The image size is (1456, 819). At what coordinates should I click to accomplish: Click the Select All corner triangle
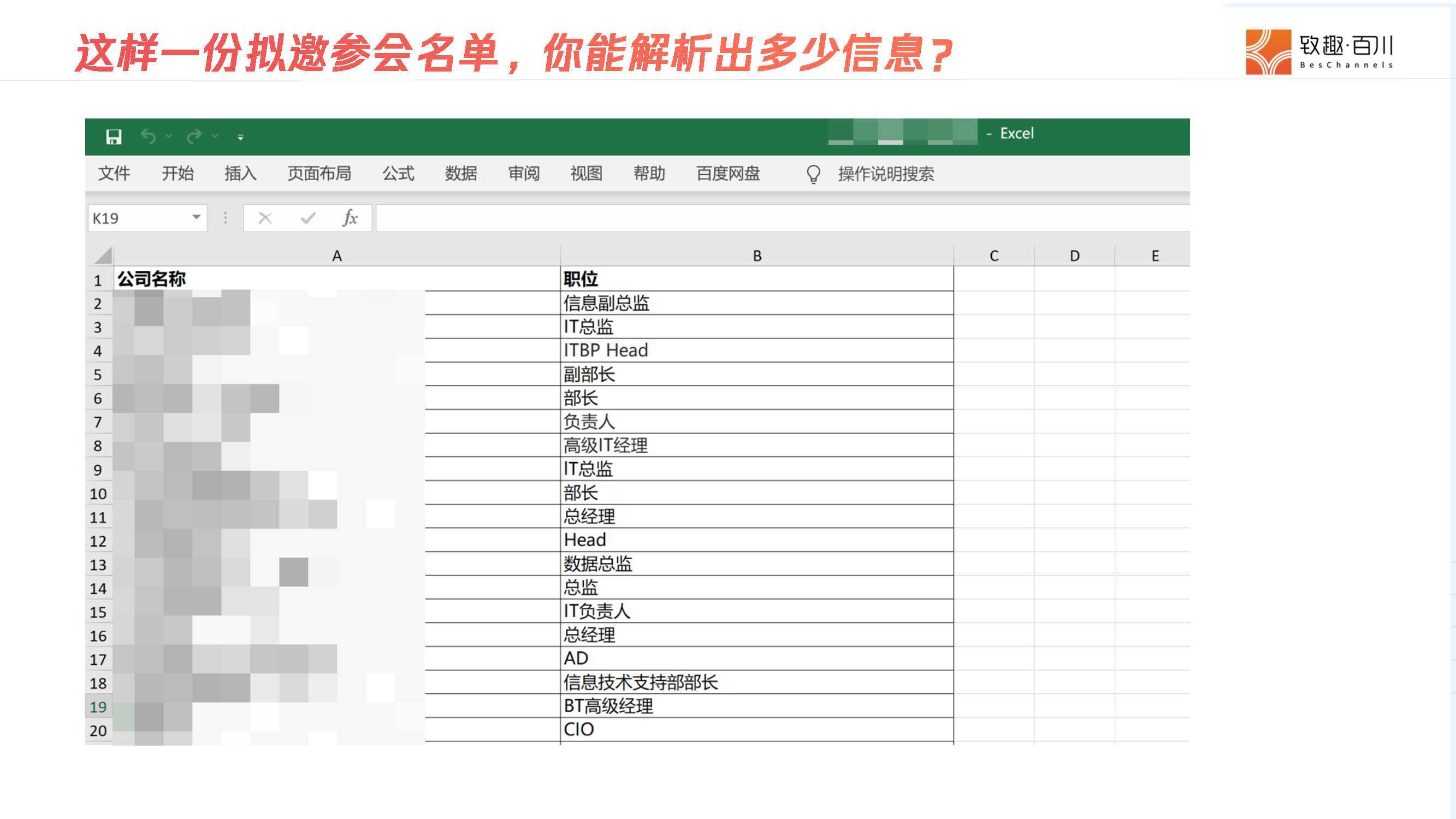click(103, 256)
